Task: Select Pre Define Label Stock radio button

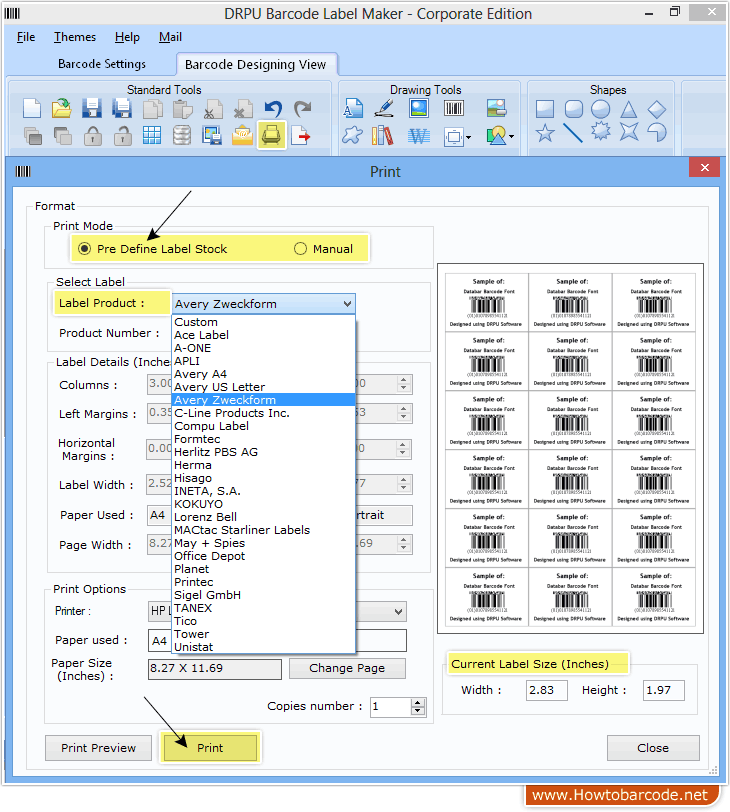Action: point(84,249)
